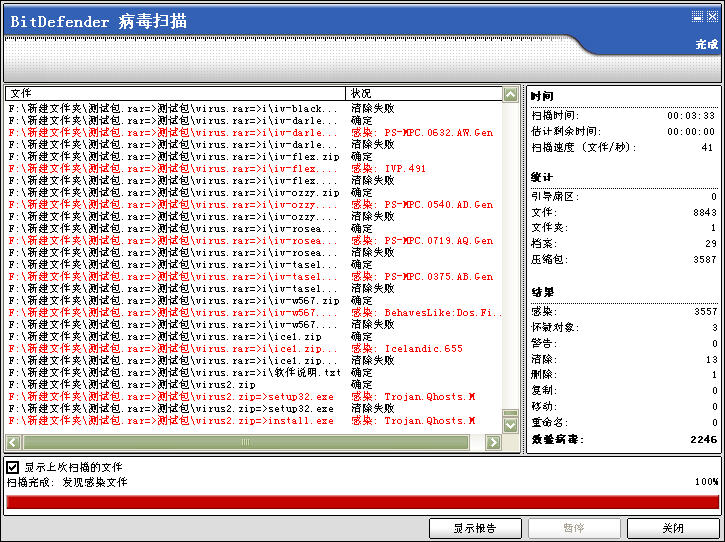Click the 压缩包 count 3587
725x542 pixels.
pos(705,260)
